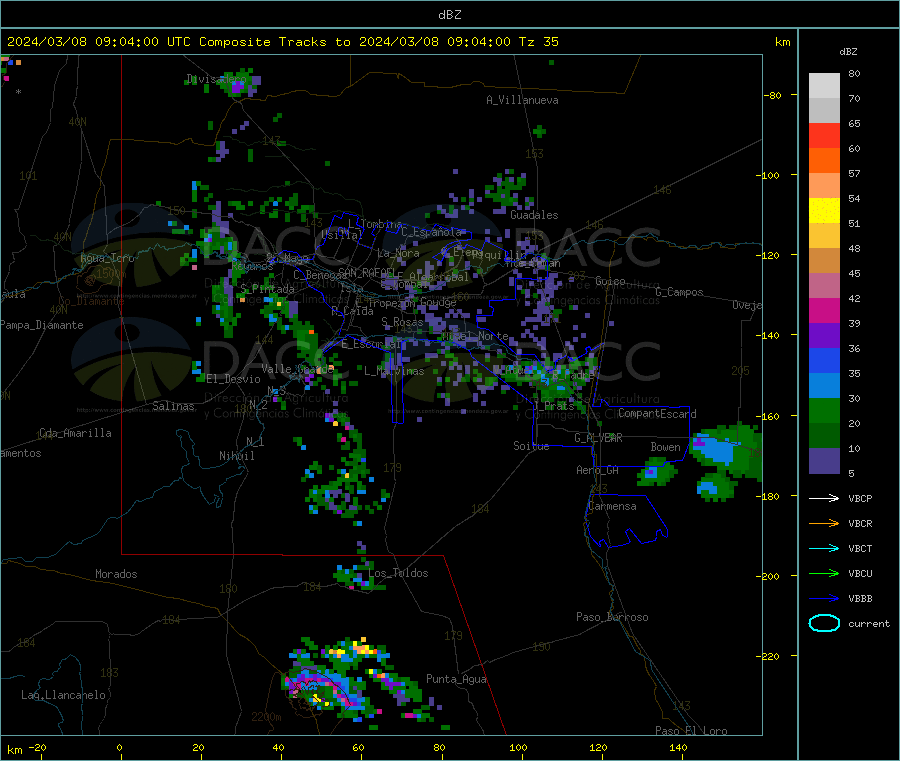The height and width of the screenshot is (761, 900).
Task: Click the Los_Toldos map label
Action: 398,573
